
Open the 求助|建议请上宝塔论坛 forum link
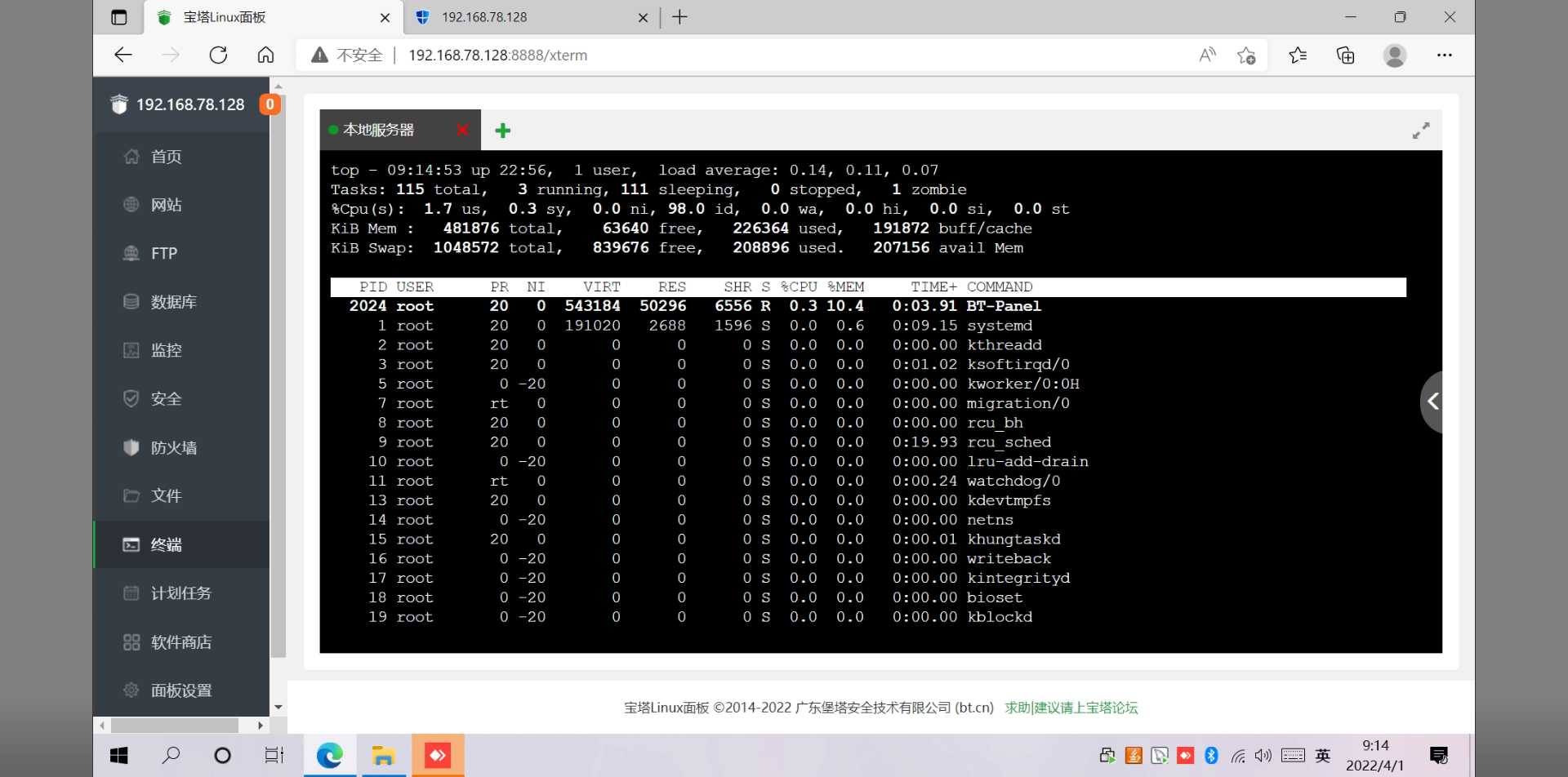pos(1071,708)
